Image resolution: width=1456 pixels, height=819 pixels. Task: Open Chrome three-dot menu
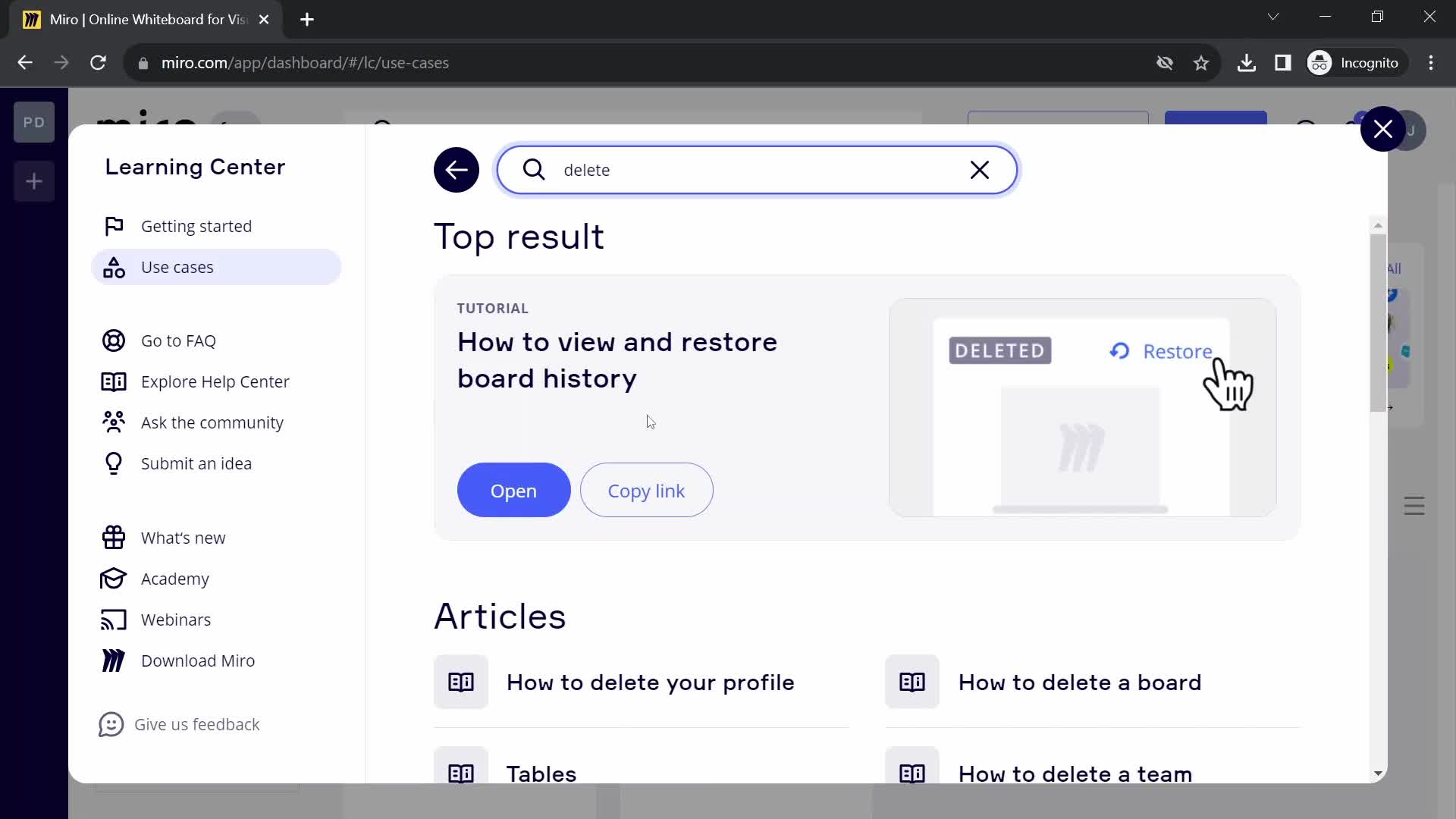point(1431,63)
